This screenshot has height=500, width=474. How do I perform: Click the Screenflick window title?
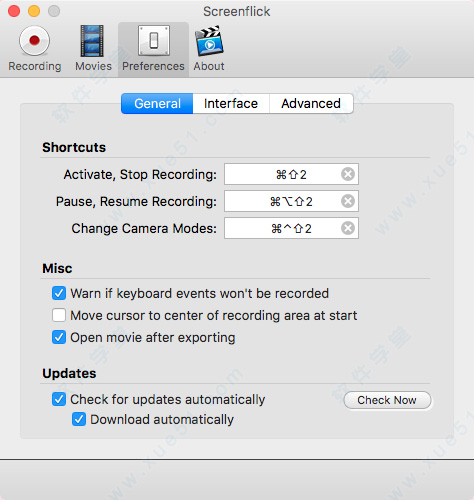coord(237,12)
